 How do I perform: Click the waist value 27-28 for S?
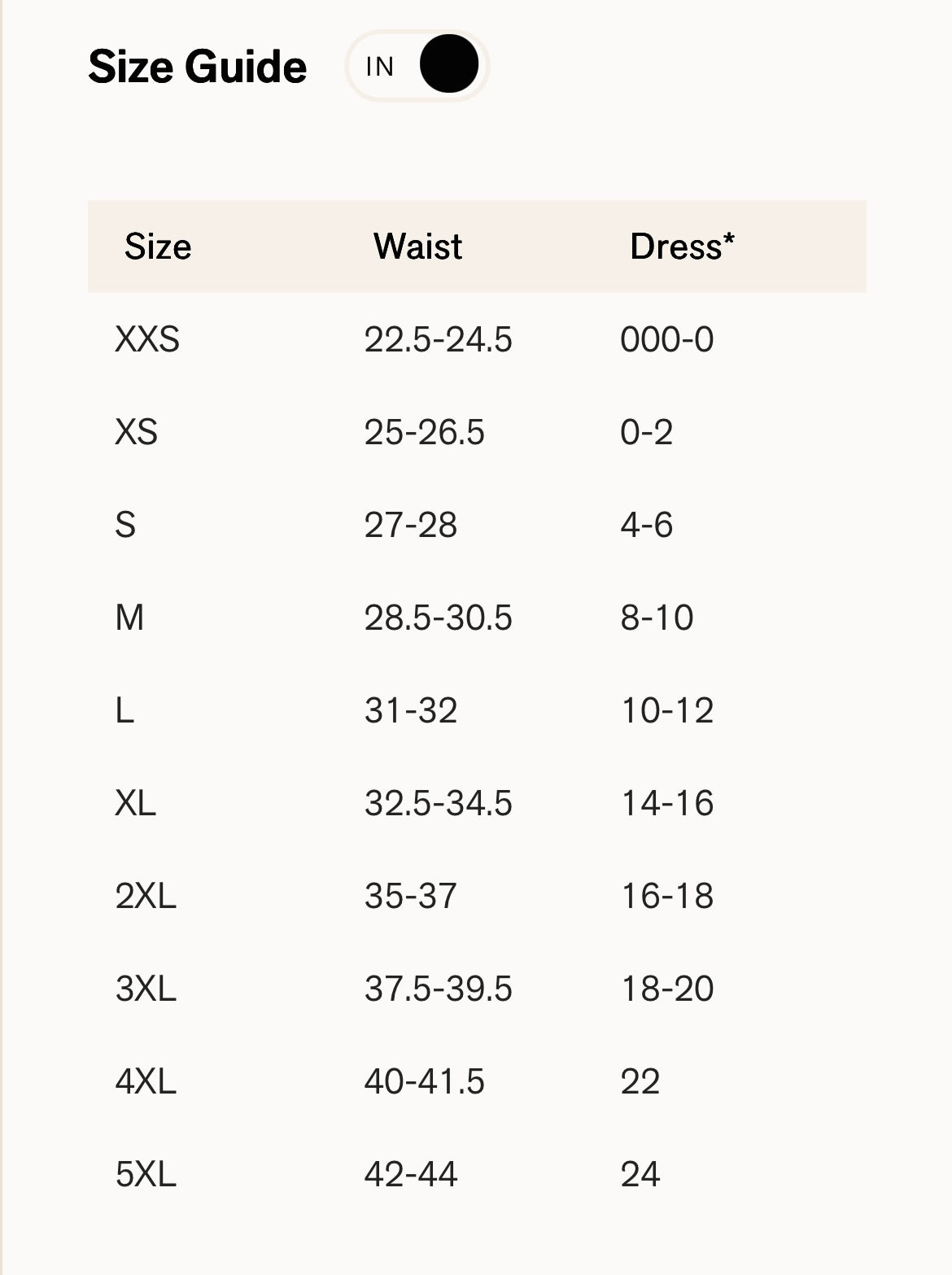pos(412,526)
